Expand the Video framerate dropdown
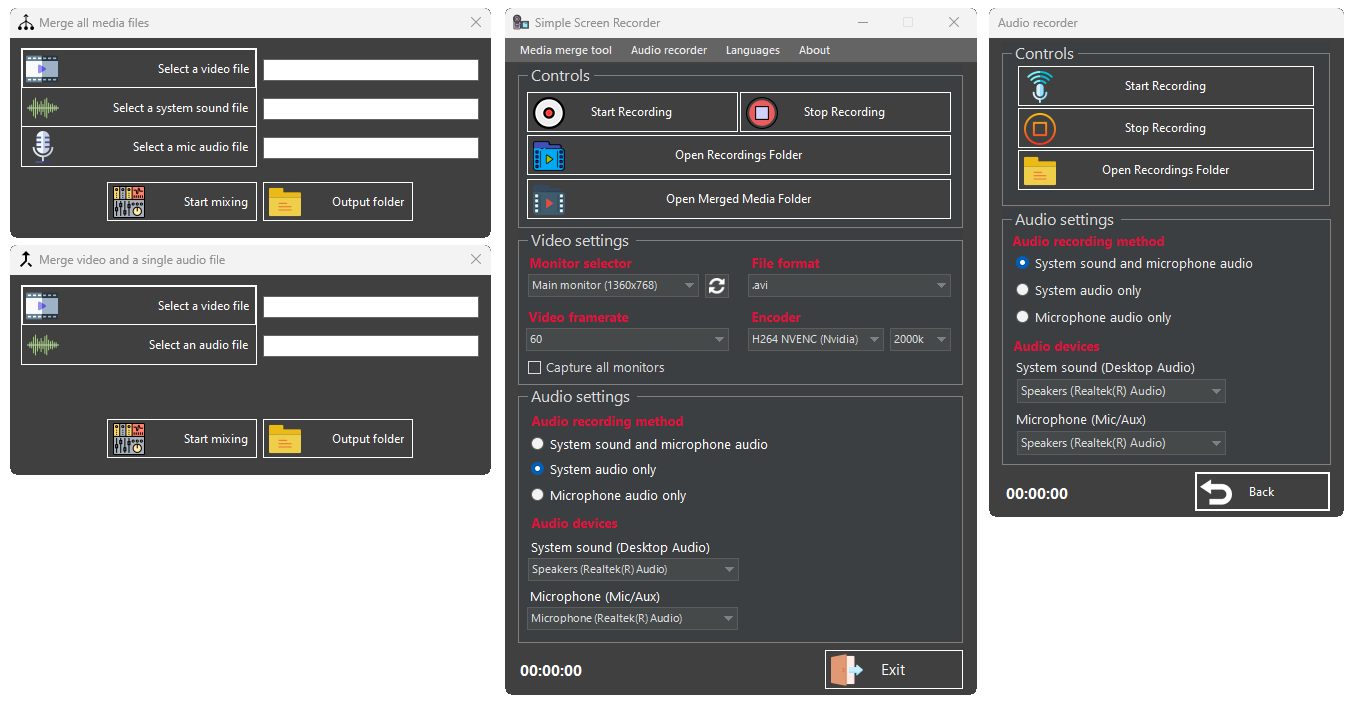The height and width of the screenshot is (703, 1355). tap(627, 339)
